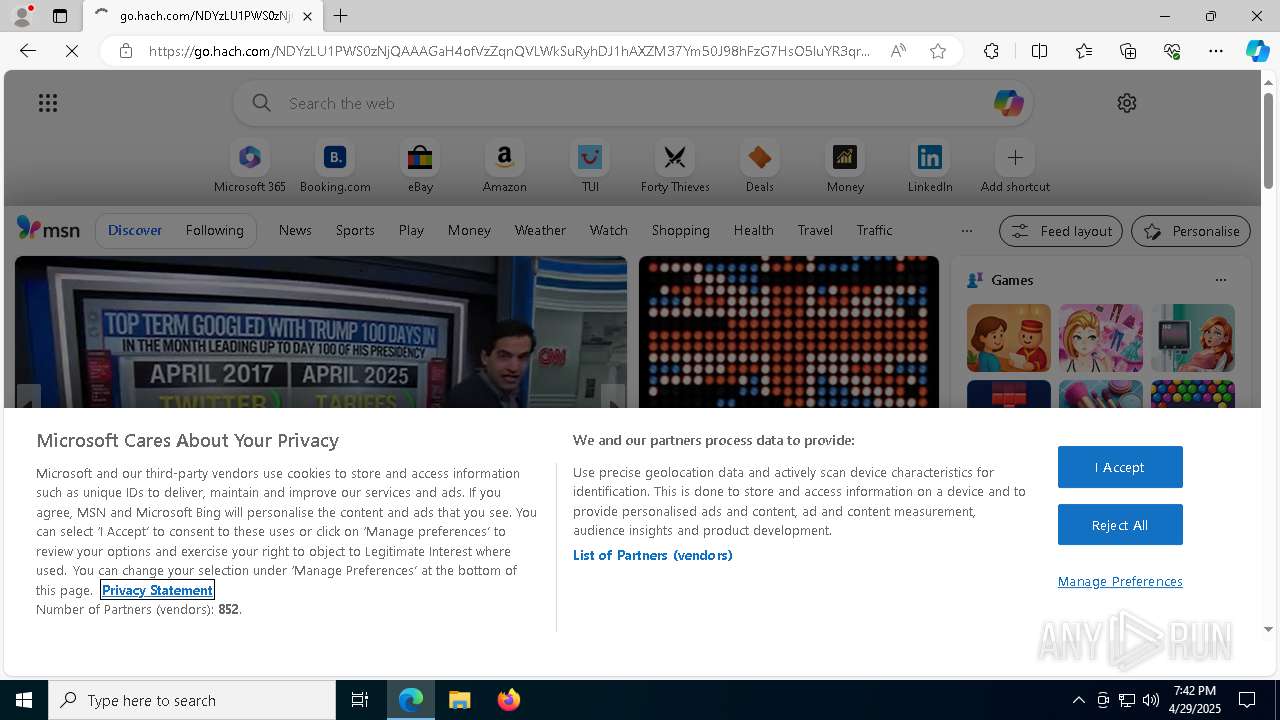
Task: Open the Sports section
Action: coord(355,230)
